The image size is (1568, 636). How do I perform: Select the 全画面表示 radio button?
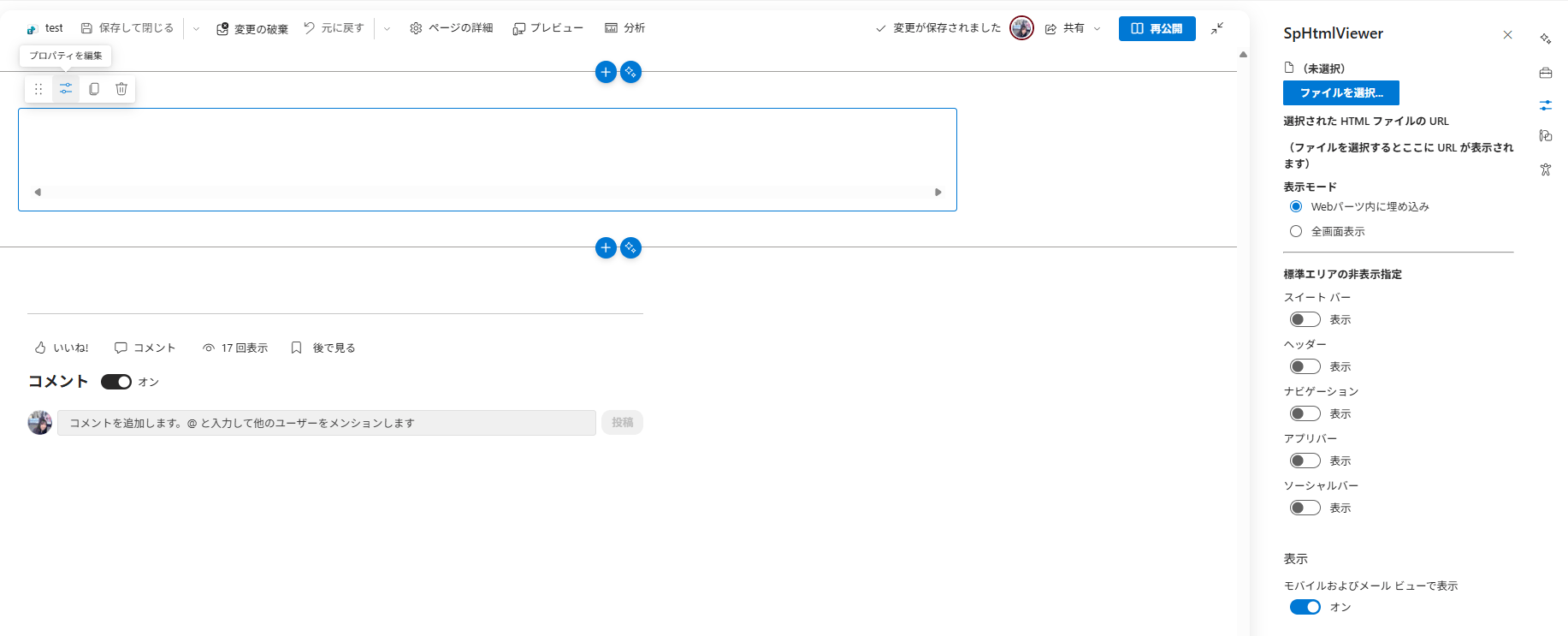[1296, 231]
